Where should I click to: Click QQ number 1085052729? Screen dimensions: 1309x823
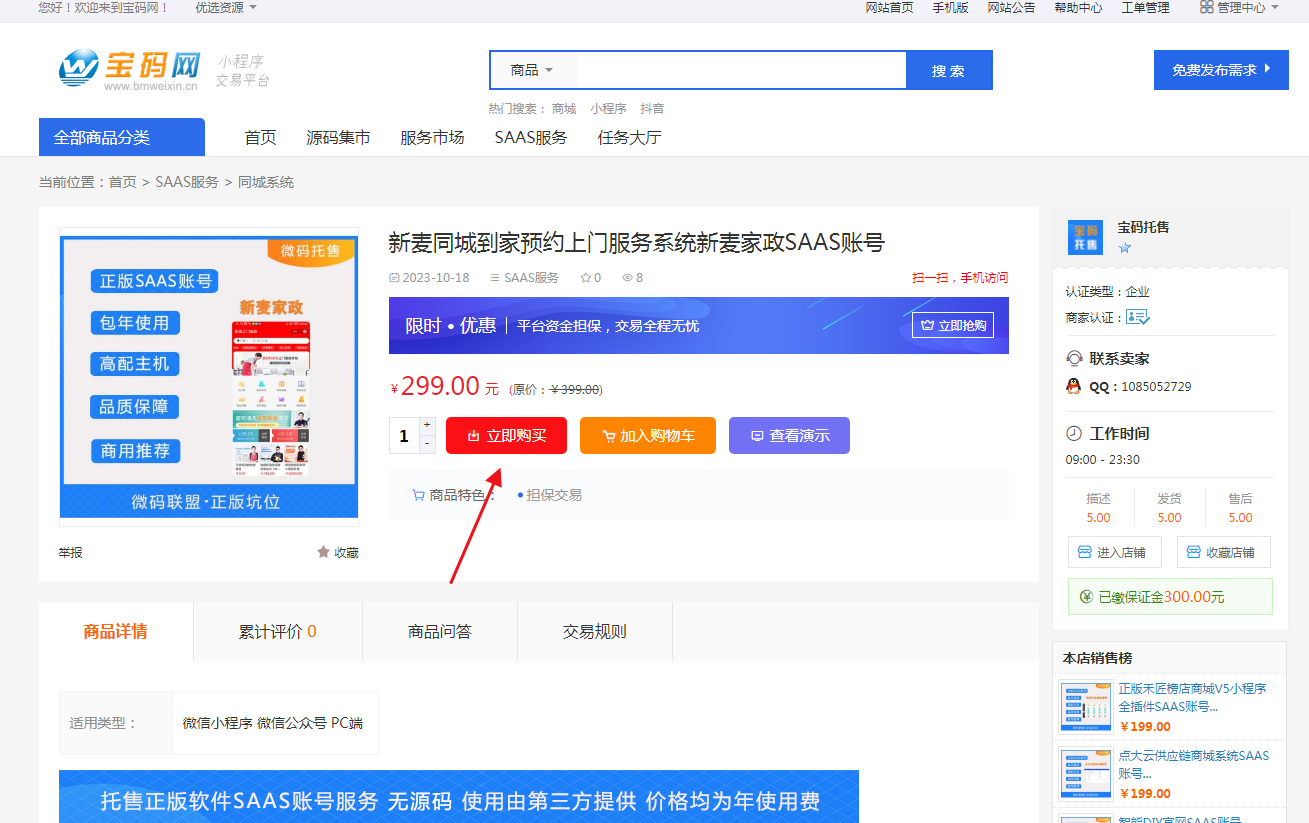[x=1156, y=386]
